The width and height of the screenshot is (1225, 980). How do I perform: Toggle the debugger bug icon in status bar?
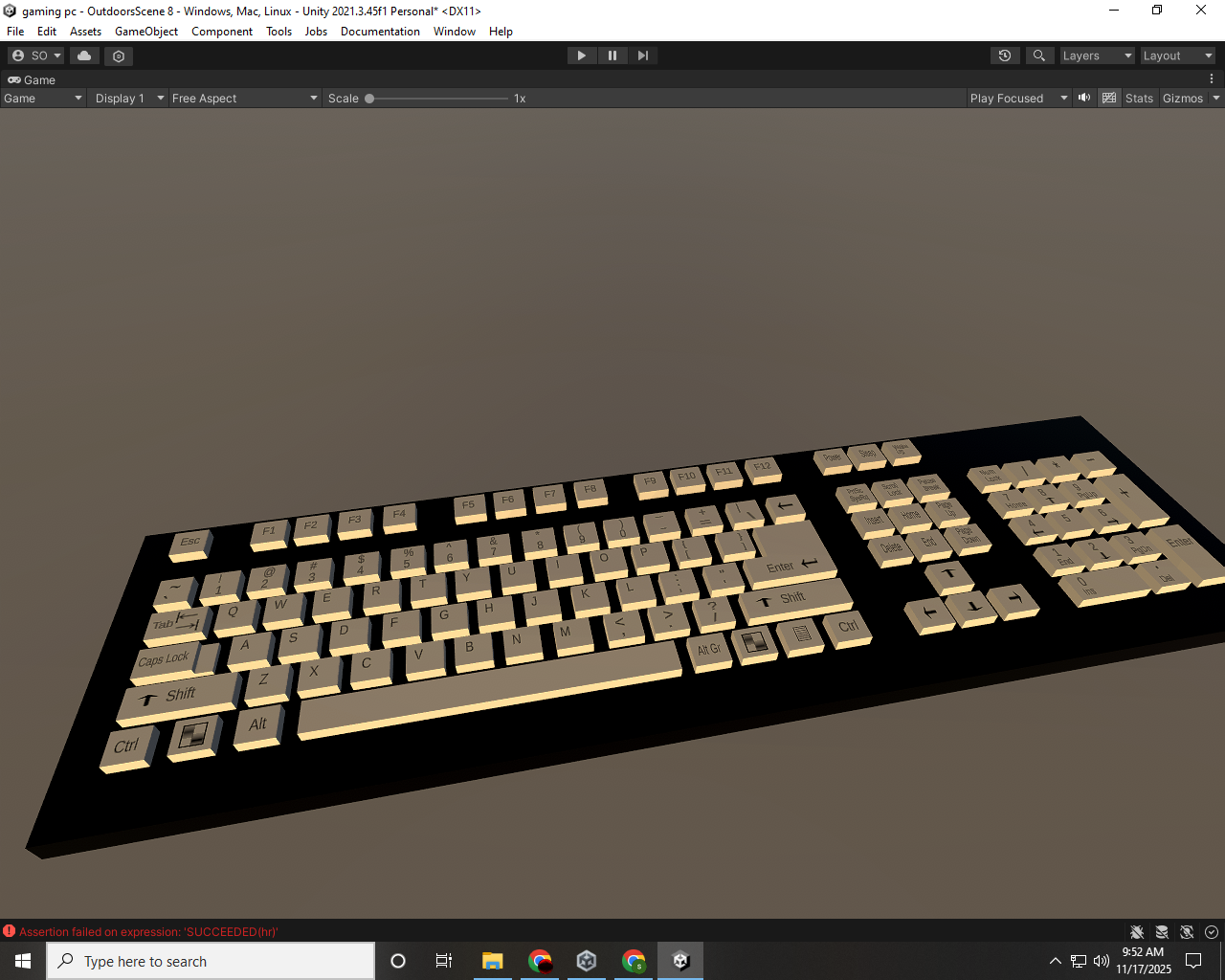(1137, 931)
